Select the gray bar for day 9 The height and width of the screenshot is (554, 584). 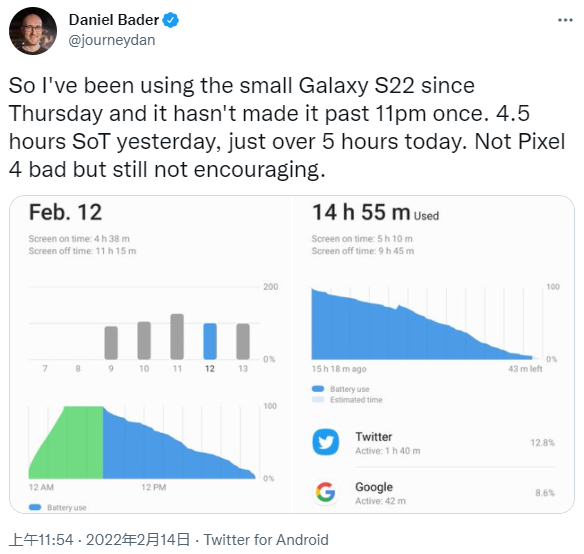tap(111, 343)
